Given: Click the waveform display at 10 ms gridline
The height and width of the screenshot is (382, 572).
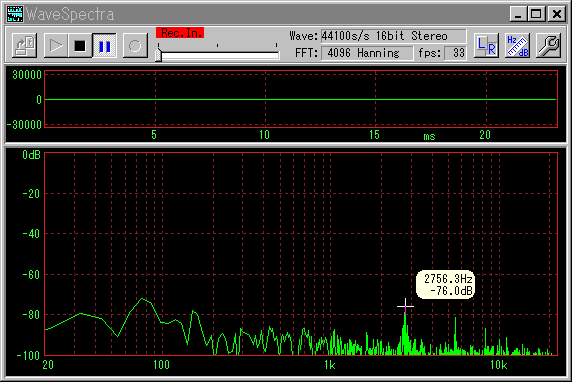Looking at the screenshot, I should [x=266, y=99].
